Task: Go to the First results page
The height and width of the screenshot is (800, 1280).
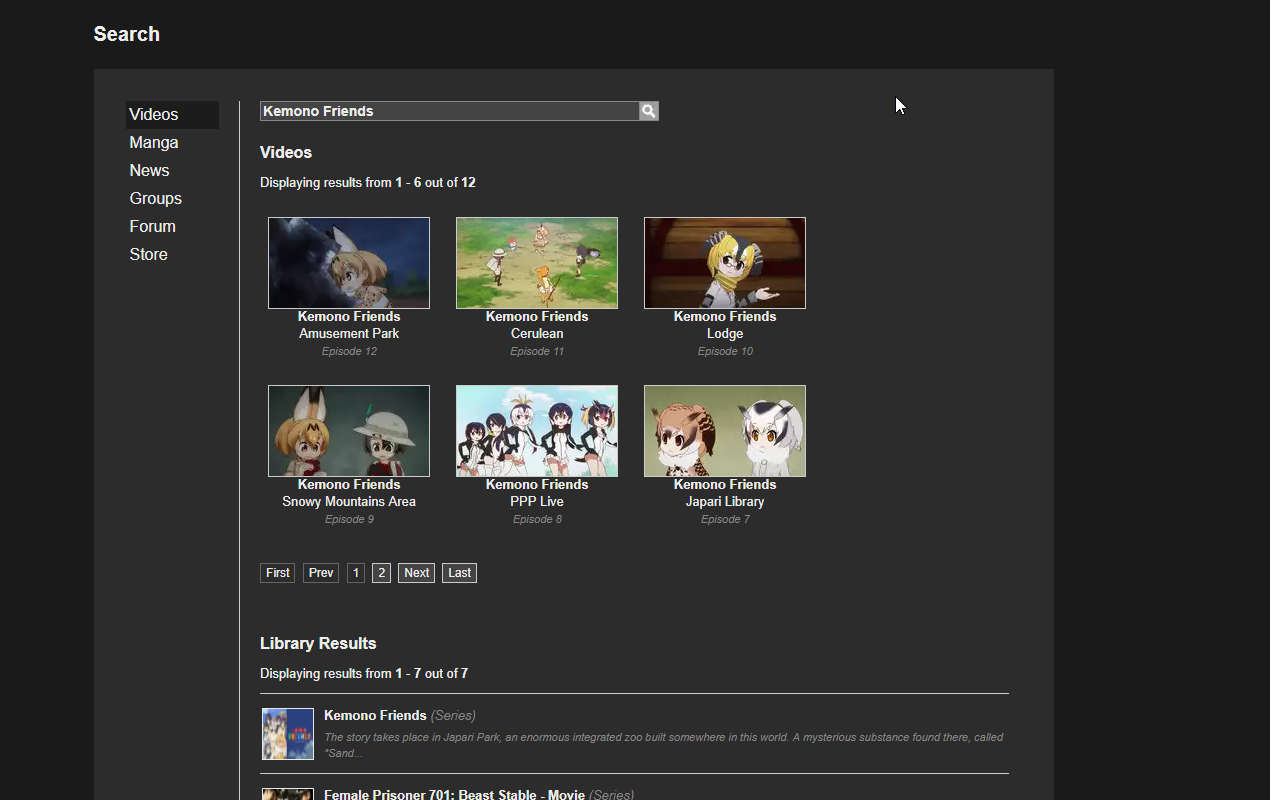Action: pyautogui.click(x=277, y=573)
